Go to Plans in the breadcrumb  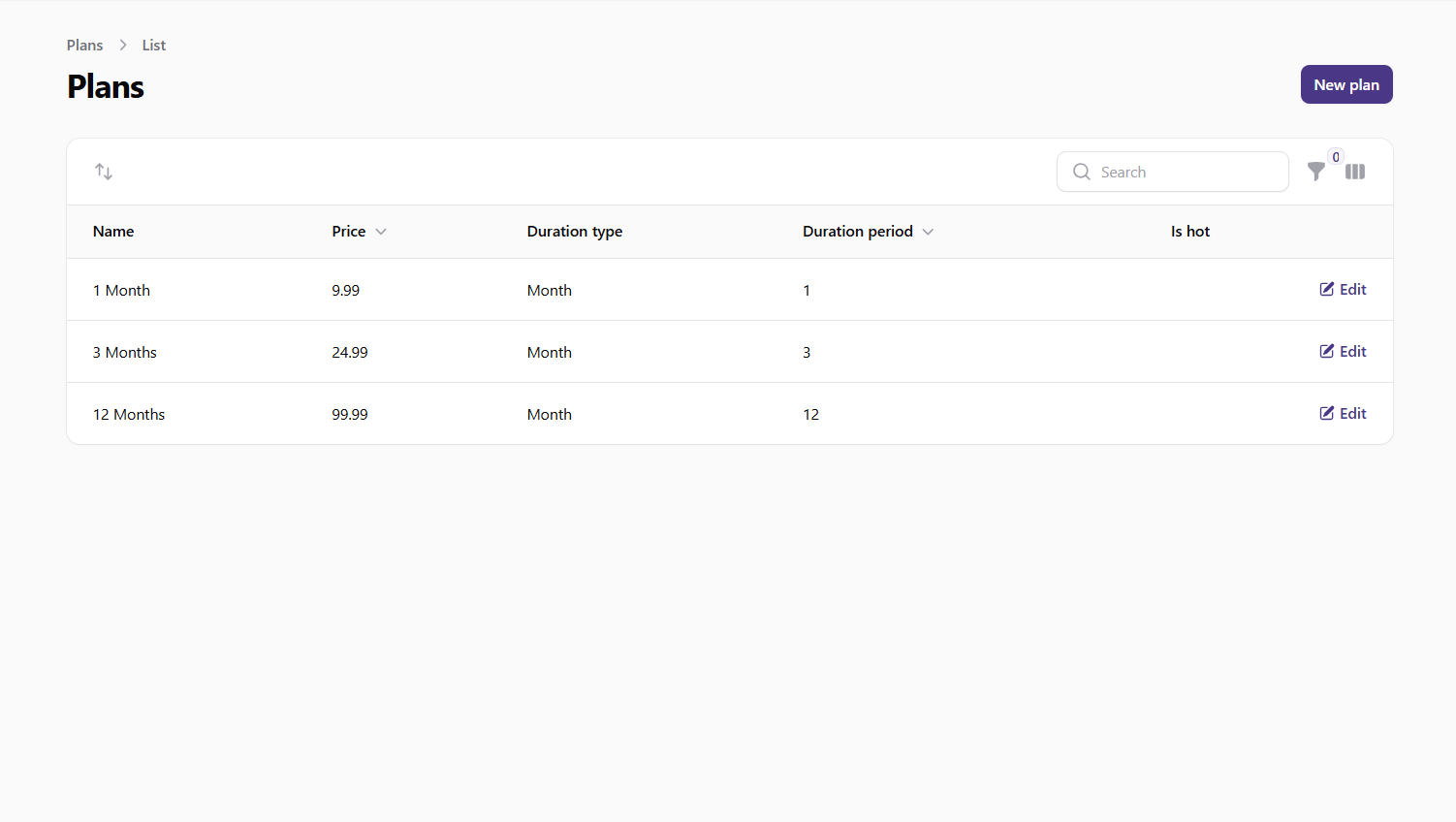point(84,46)
